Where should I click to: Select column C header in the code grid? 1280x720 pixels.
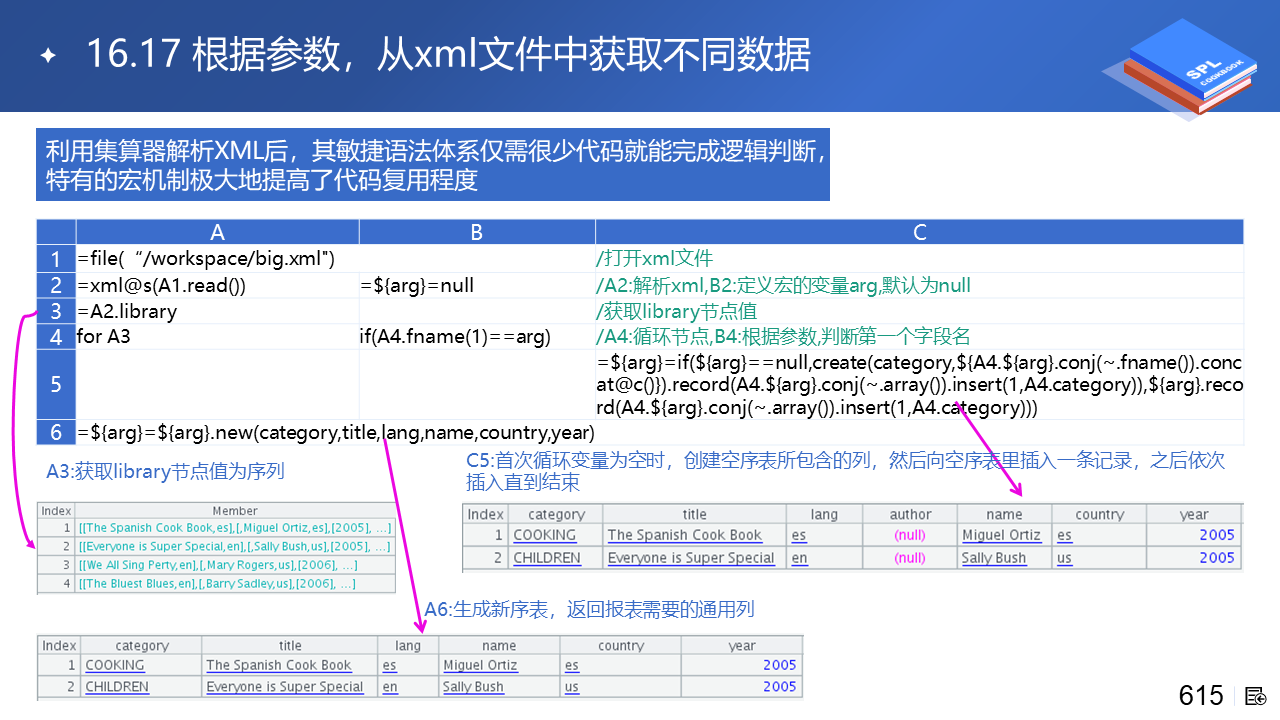(x=919, y=232)
